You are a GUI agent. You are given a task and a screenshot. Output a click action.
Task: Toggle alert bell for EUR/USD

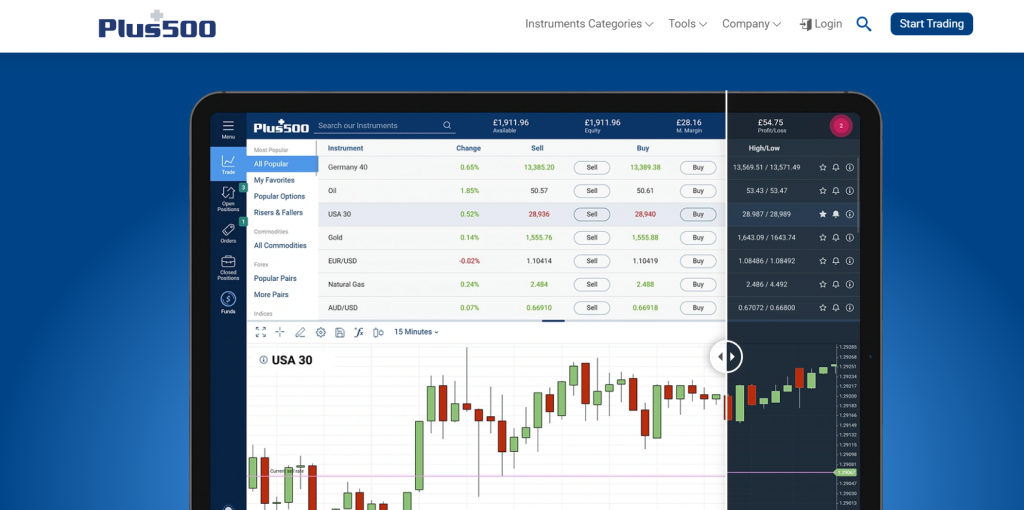coord(836,261)
